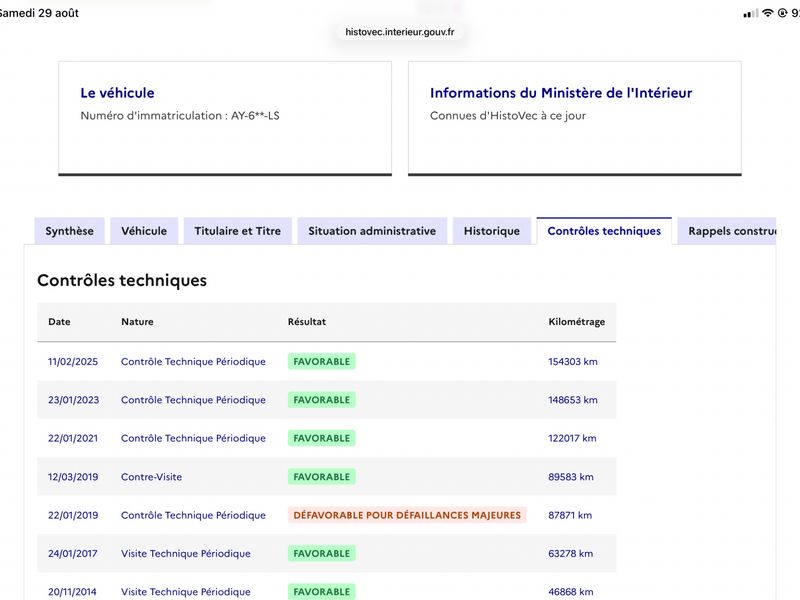
Task: Click the FAVORABLE badge for 22/01/2021
Action: coord(322,438)
